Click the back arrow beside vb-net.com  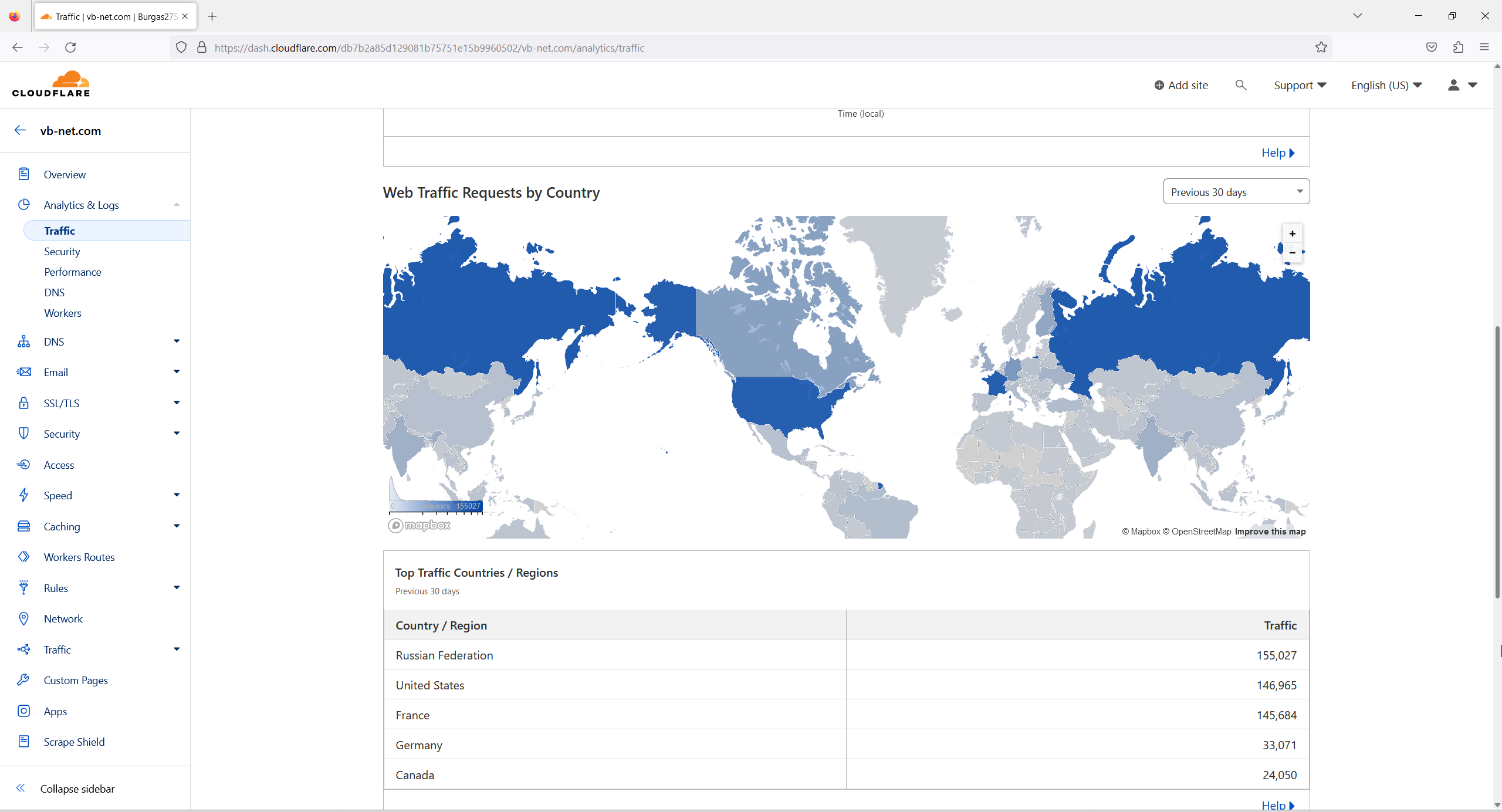(21, 130)
